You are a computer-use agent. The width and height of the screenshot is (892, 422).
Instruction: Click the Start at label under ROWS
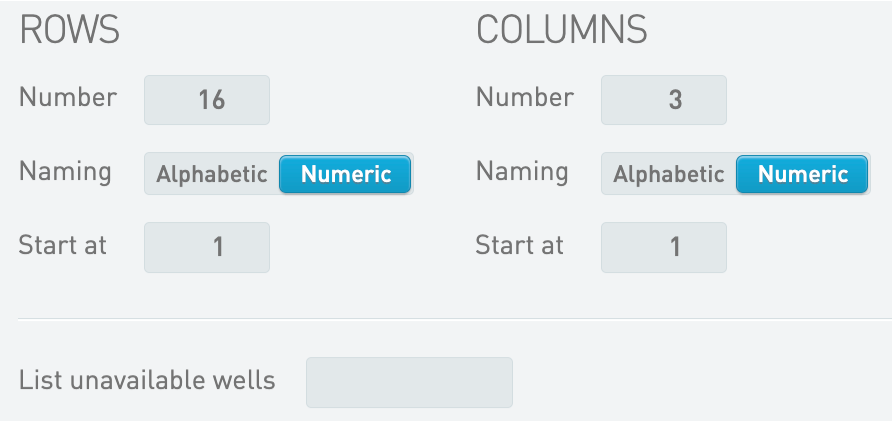pos(63,245)
